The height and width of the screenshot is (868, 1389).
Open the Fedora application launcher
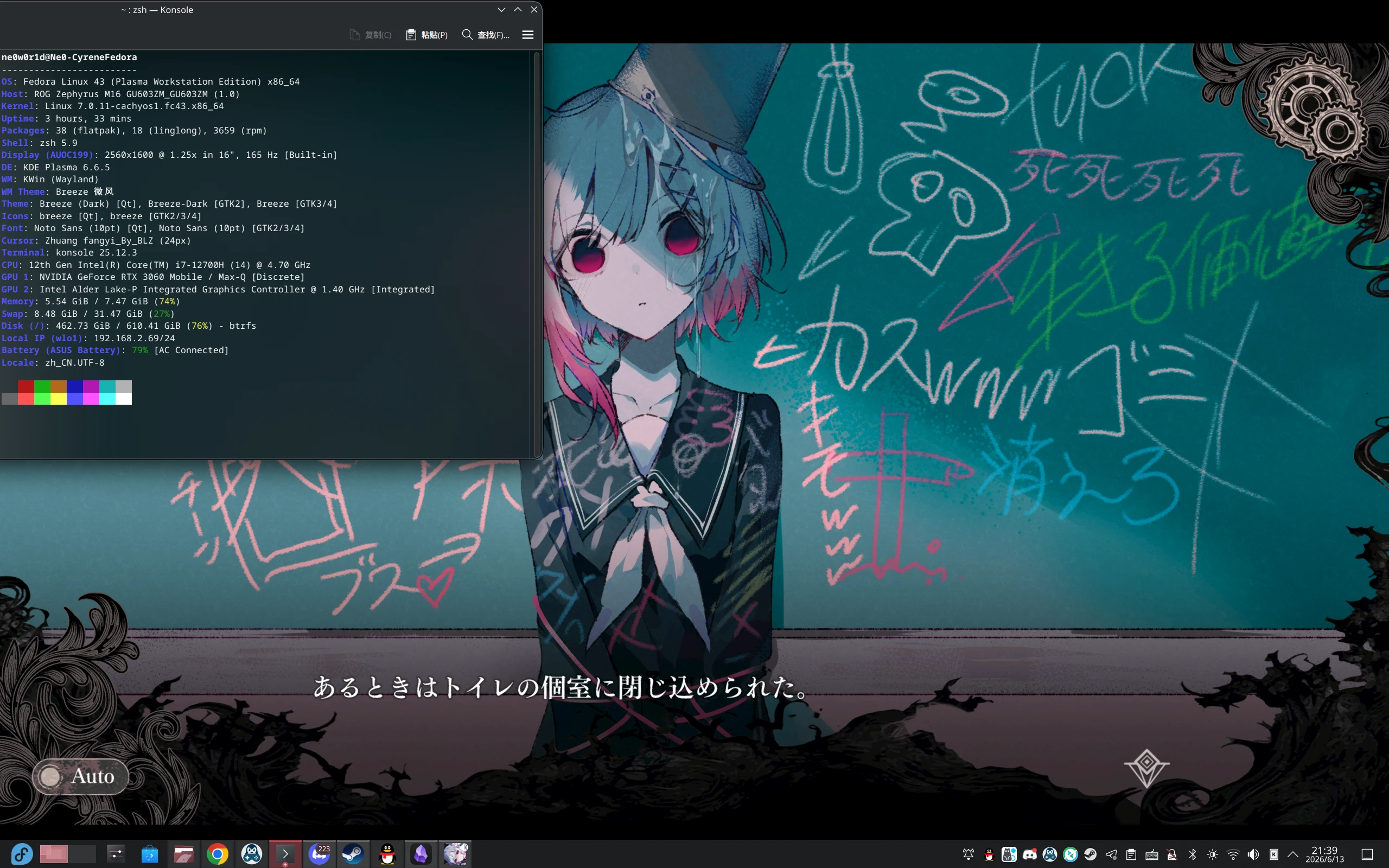click(22, 854)
